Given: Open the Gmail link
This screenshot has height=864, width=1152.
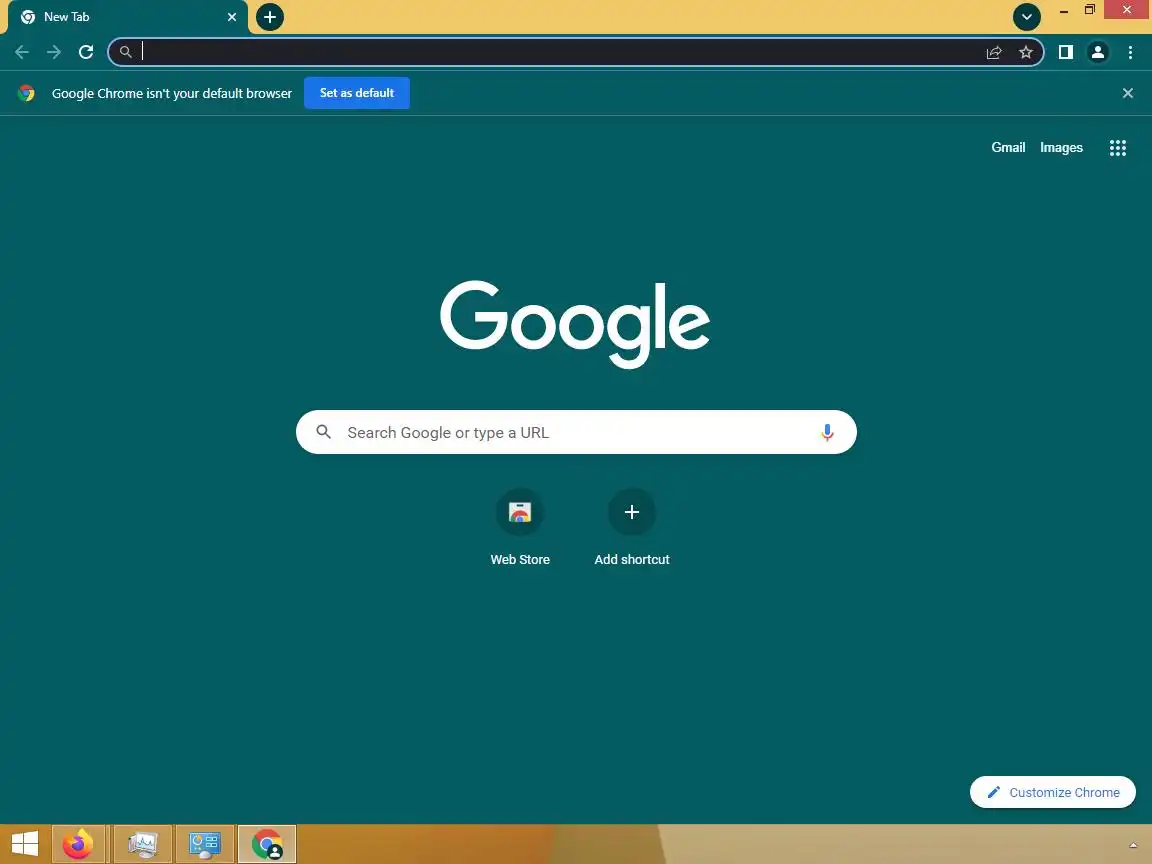Looking at the screenshot, I should pyautogui.click(x=1008, y=148).
